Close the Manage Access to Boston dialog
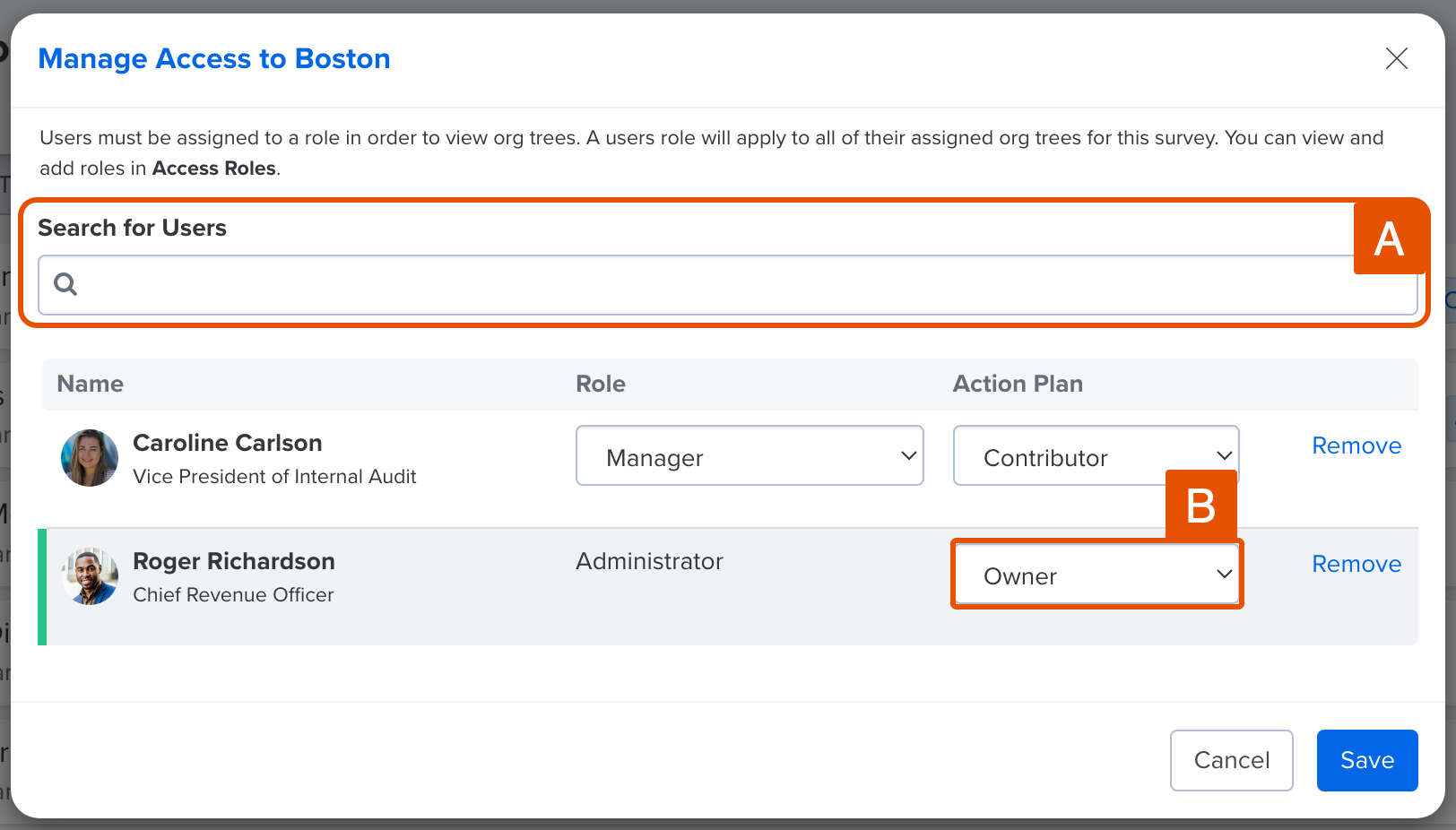1456x830 pixels. (x=1396, y=58)
